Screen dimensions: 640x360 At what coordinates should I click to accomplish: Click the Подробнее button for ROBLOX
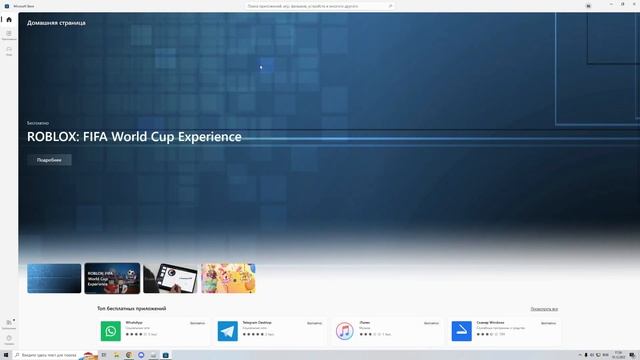[49, 160]
